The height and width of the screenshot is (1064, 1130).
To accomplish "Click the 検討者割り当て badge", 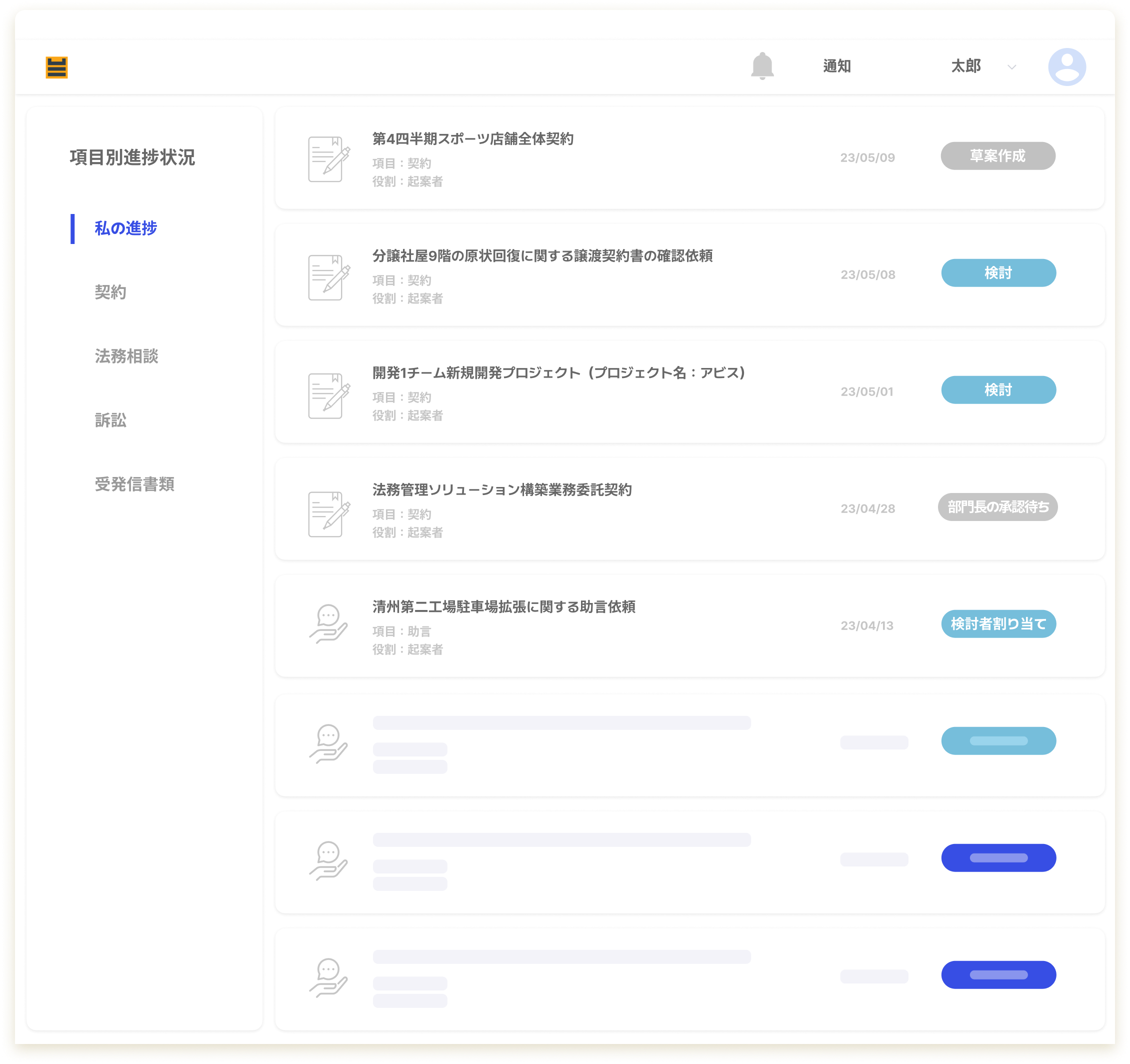I will coord(998,624).
